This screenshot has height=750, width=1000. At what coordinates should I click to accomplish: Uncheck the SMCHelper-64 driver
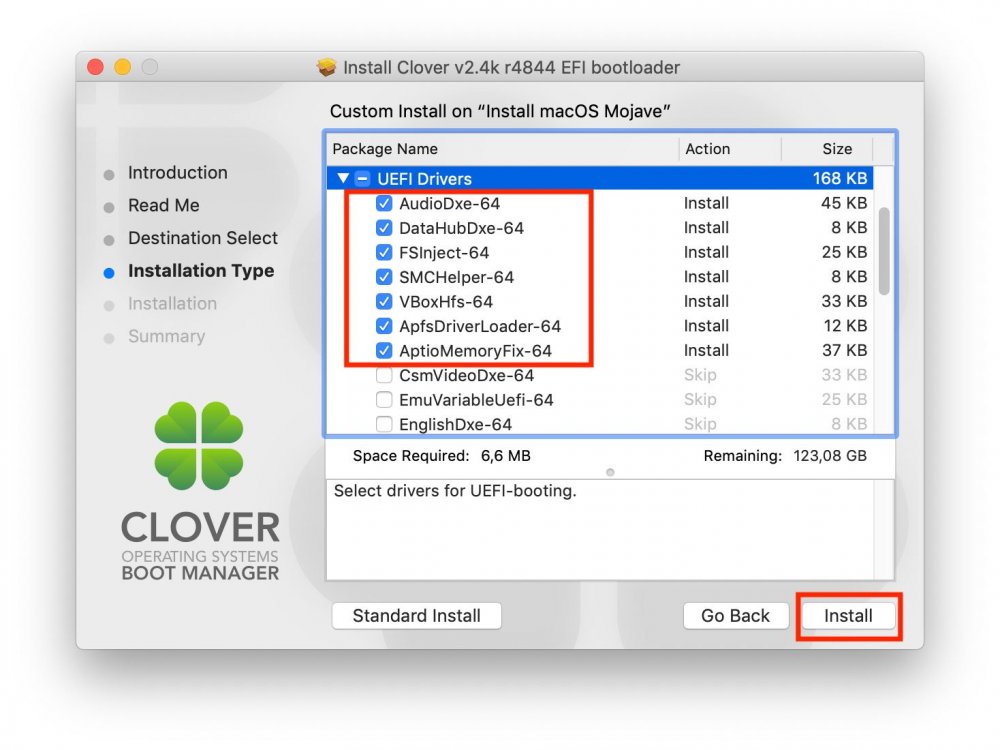click(384, 277)
